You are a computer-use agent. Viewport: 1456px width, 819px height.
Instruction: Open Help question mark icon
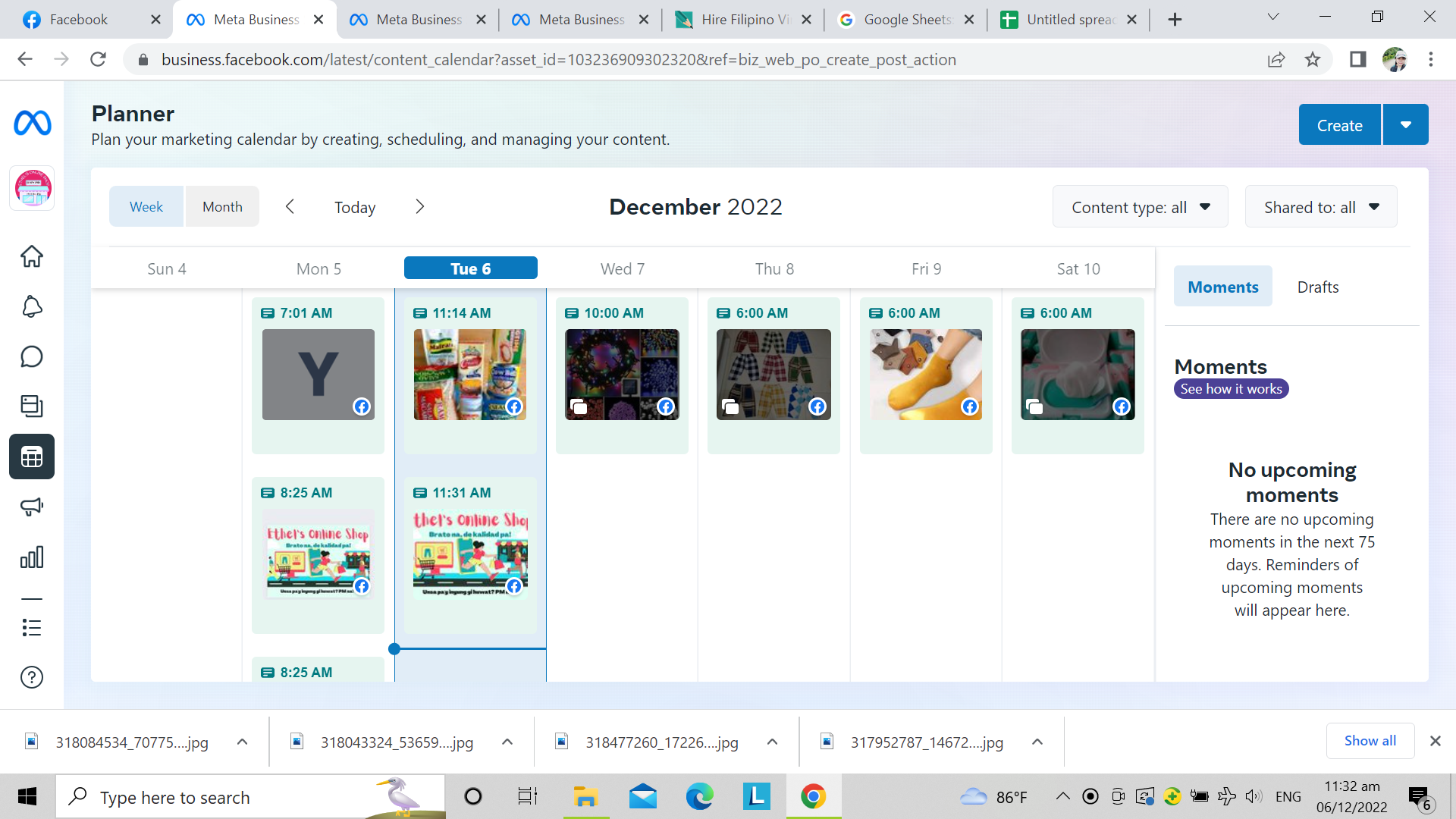(x=32, y=677)
